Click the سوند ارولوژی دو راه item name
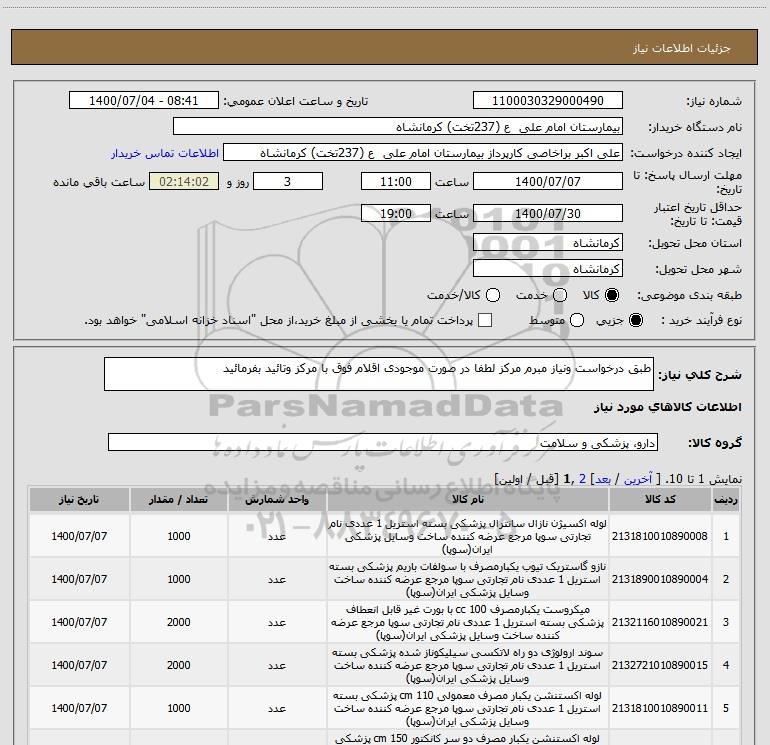Viewport: 770px width, 745px height. tap(468, 665)
